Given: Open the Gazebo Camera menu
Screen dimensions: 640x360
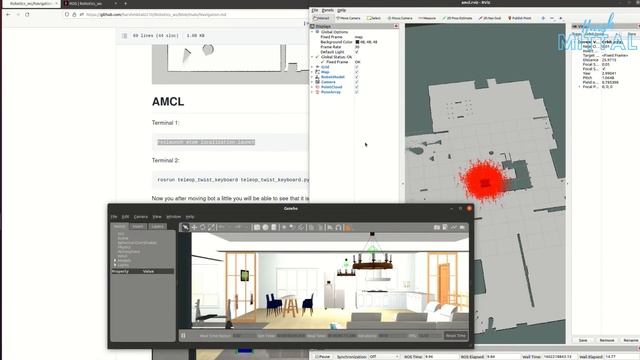Looking at the screenshot, I should pos(140,217).
